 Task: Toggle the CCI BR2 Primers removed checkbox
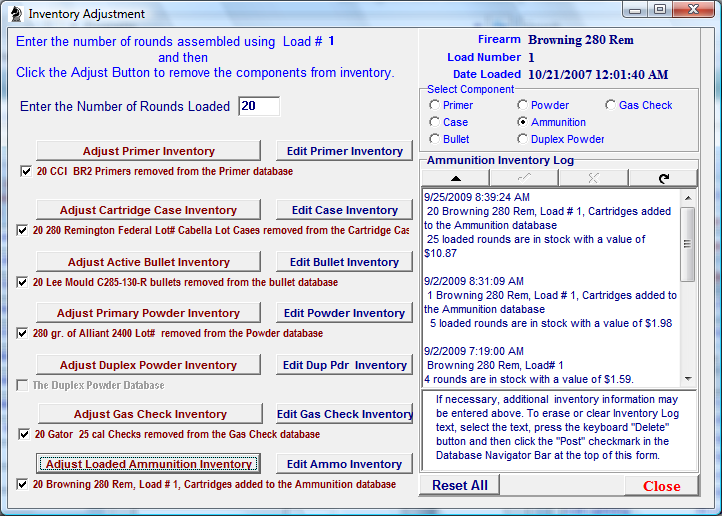(x=26, y=171)
